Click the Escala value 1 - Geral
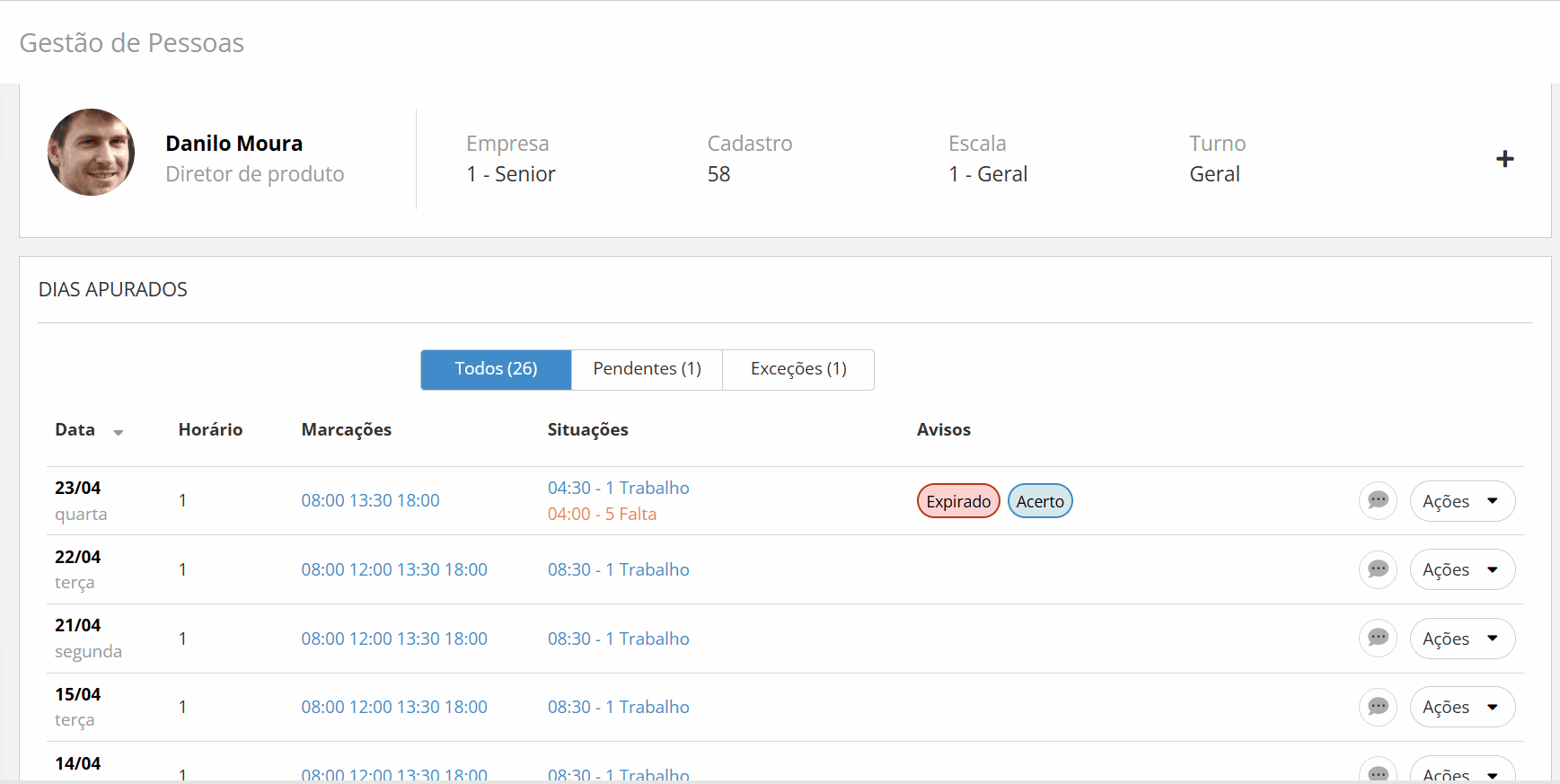Image resolution: width=1560 pixels, height=784 pixels. tap(988, 174)
